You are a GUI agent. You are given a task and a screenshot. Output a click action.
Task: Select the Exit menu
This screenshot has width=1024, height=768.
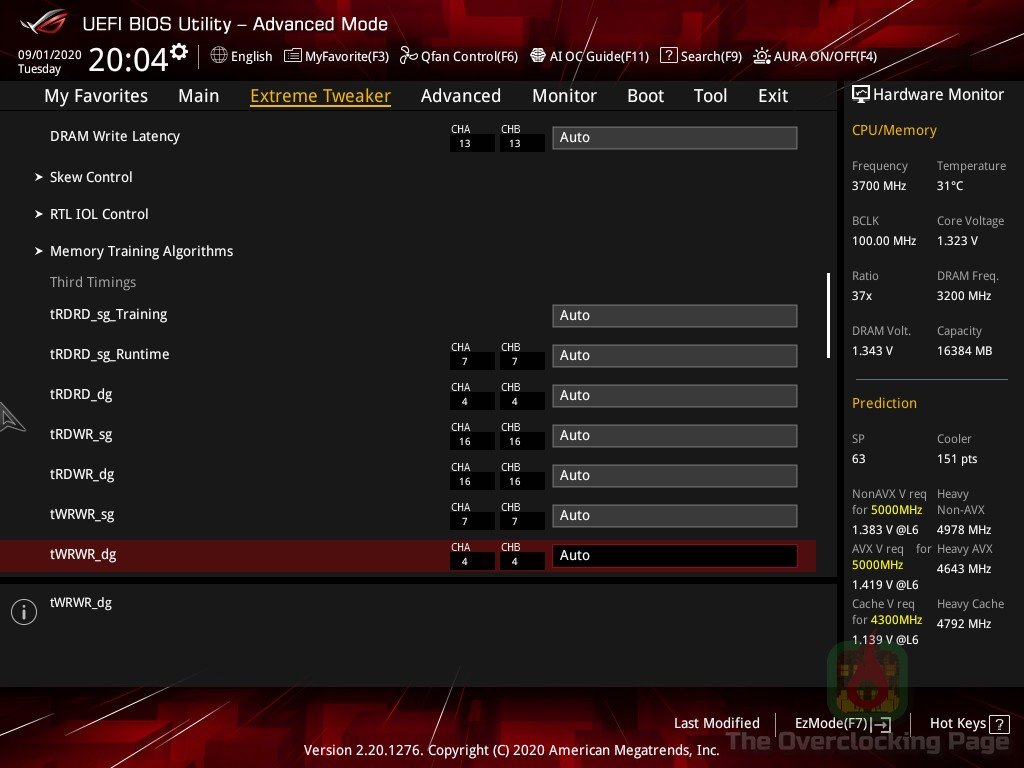click(772, 95)
